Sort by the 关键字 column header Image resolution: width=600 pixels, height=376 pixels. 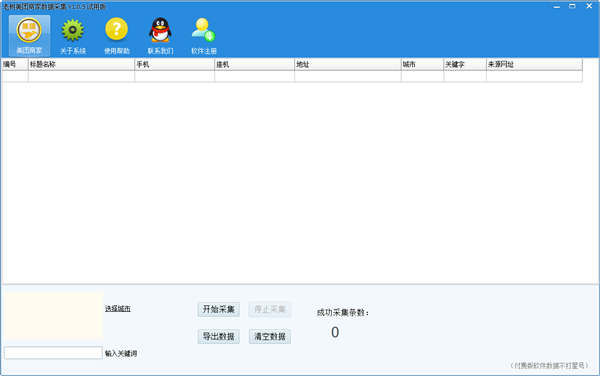465,64
